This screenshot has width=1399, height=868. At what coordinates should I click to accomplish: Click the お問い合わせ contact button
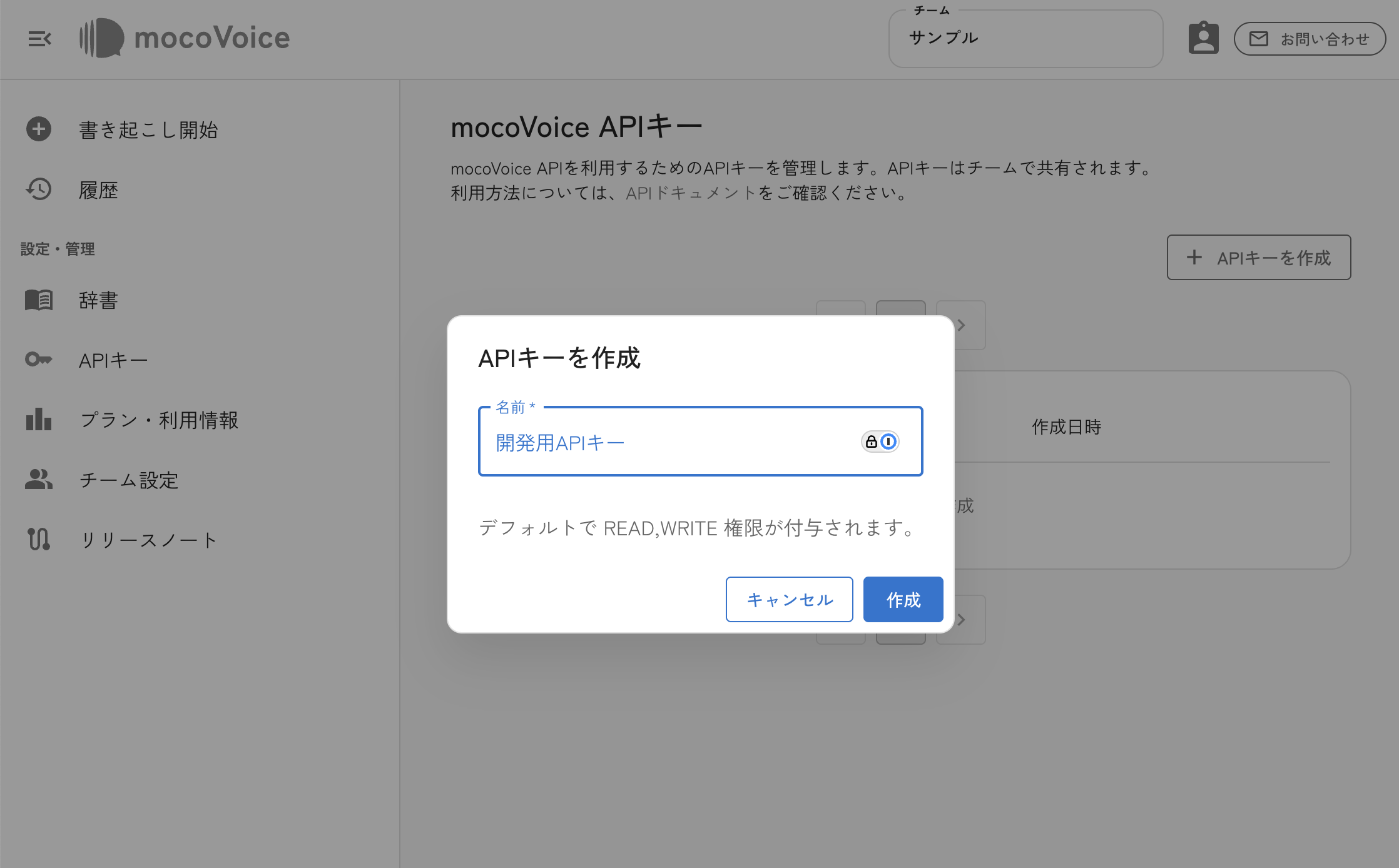[x=1310, y=39]
